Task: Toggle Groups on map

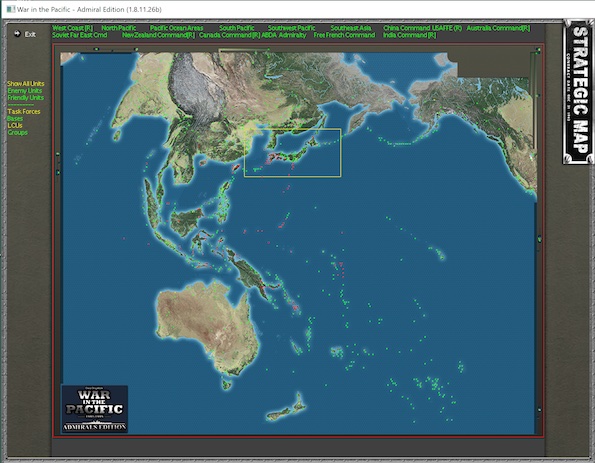Action: click(17, 132)
